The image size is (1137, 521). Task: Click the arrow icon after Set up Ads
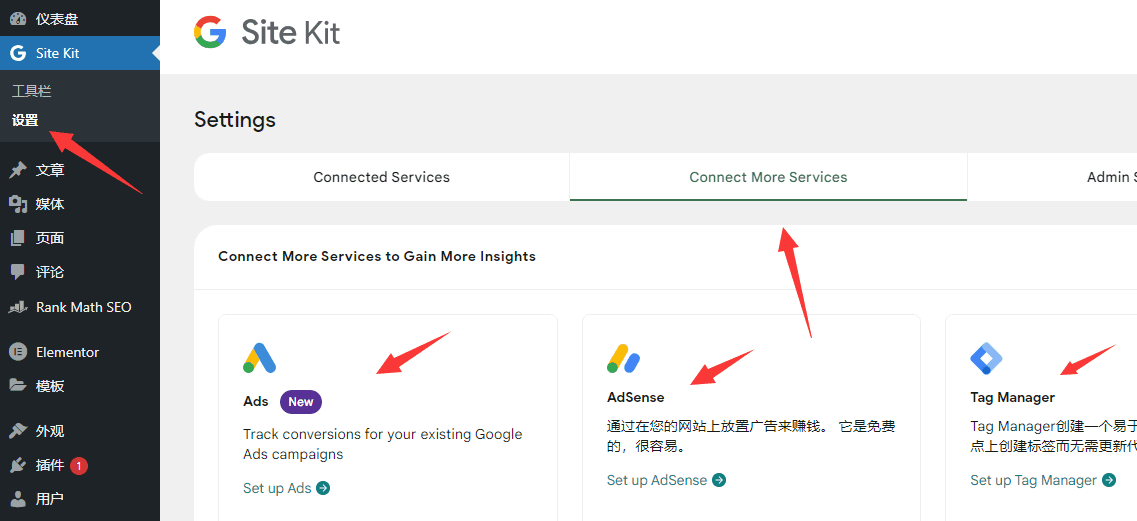pyautogui.click(x=323, y=488)
